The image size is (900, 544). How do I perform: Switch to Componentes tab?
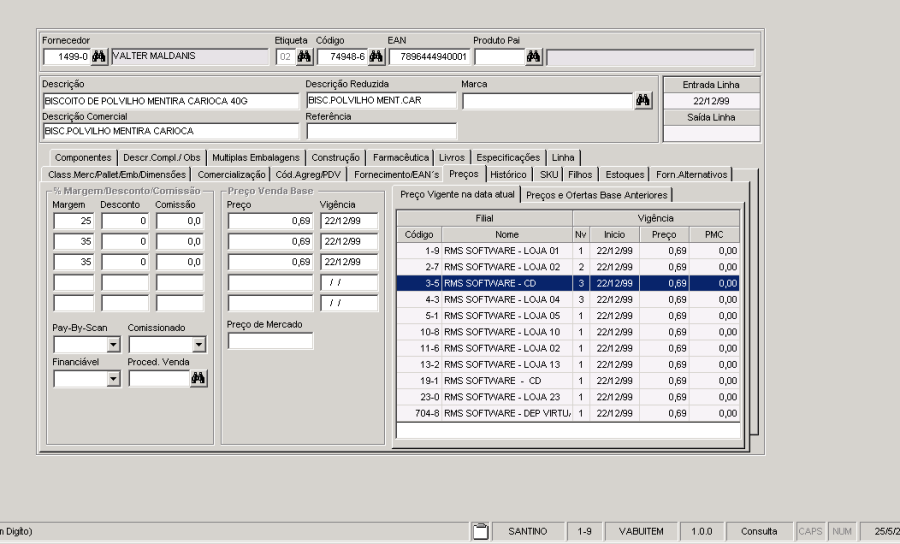point(83,158)
